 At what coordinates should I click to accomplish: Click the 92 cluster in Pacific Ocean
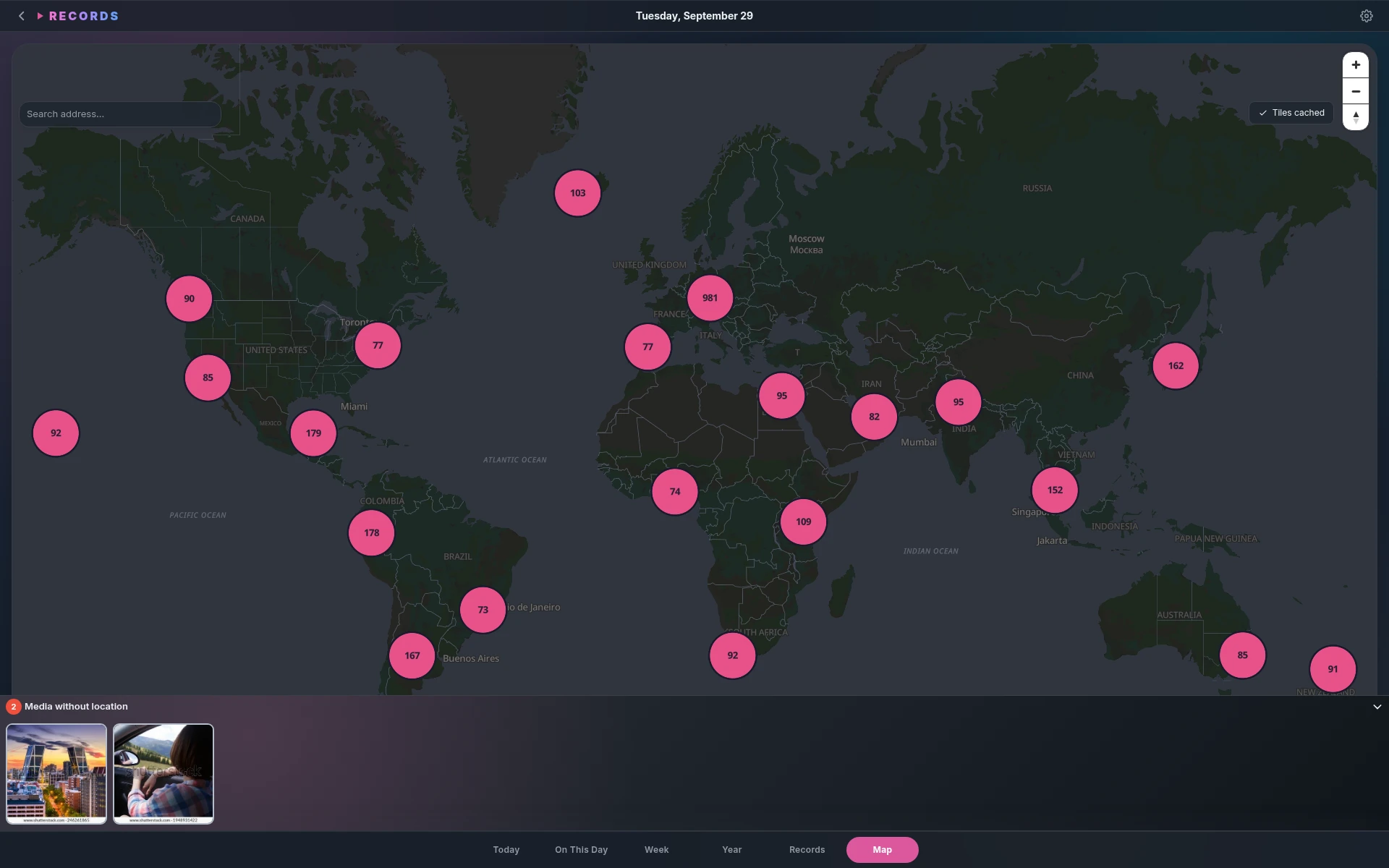tap(56, 433)
